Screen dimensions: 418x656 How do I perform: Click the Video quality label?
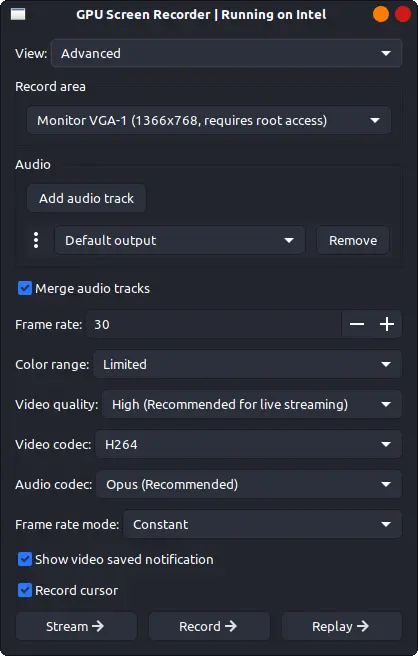(56, 405)
